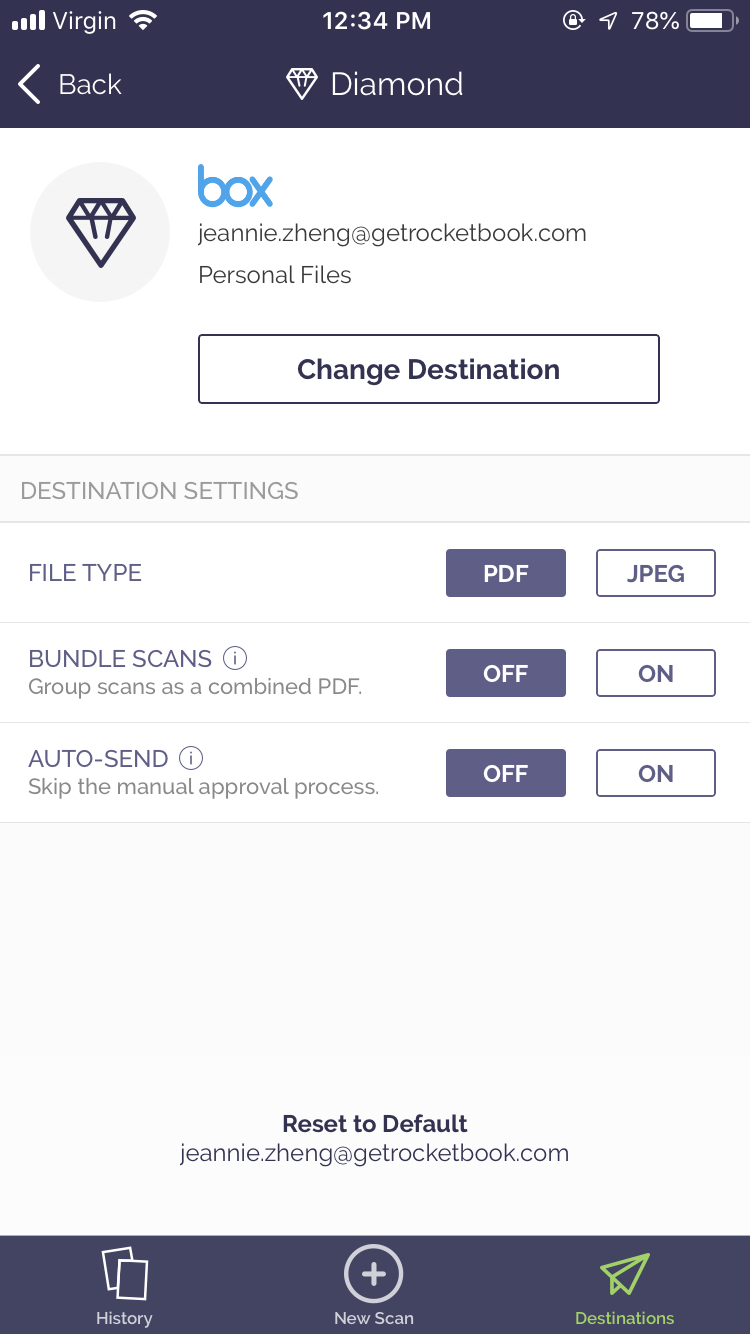Tap the Back chevron arrow
This screenshot has width=750, height=1334.
[x=30, y=85]
